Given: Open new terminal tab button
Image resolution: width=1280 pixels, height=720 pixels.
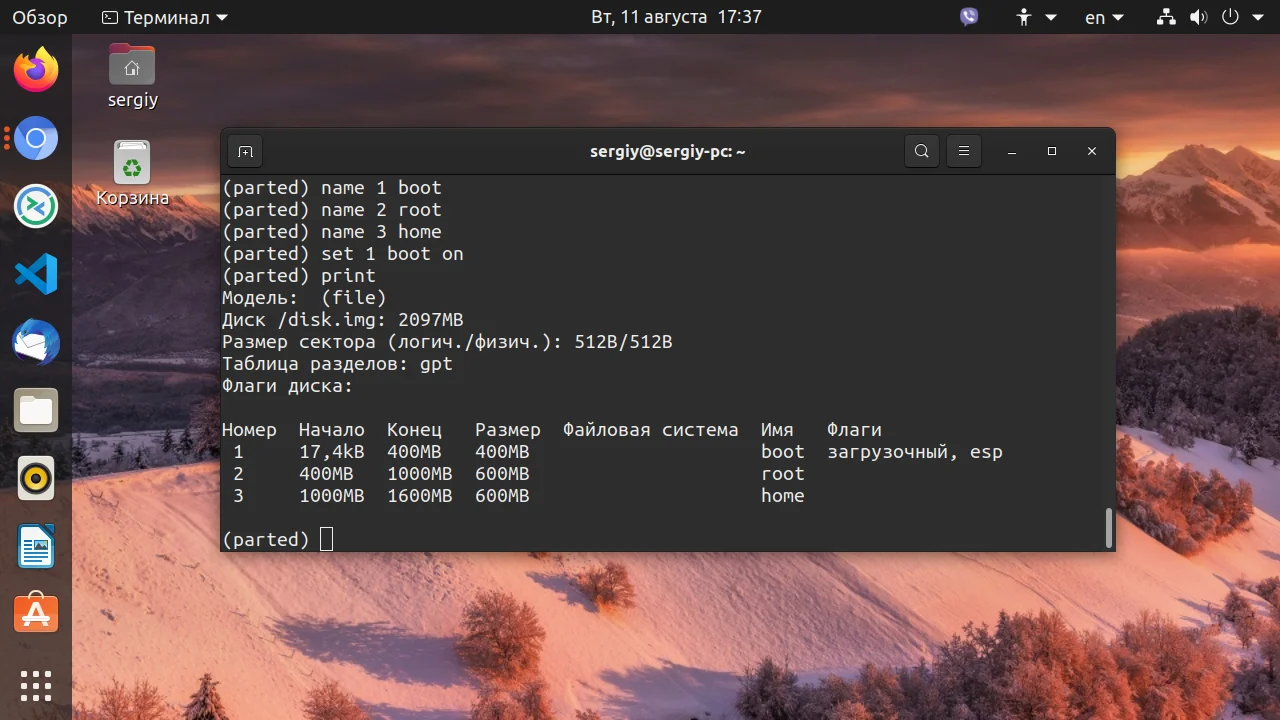Looking at the screenshot, I should [x=245, y=152].
